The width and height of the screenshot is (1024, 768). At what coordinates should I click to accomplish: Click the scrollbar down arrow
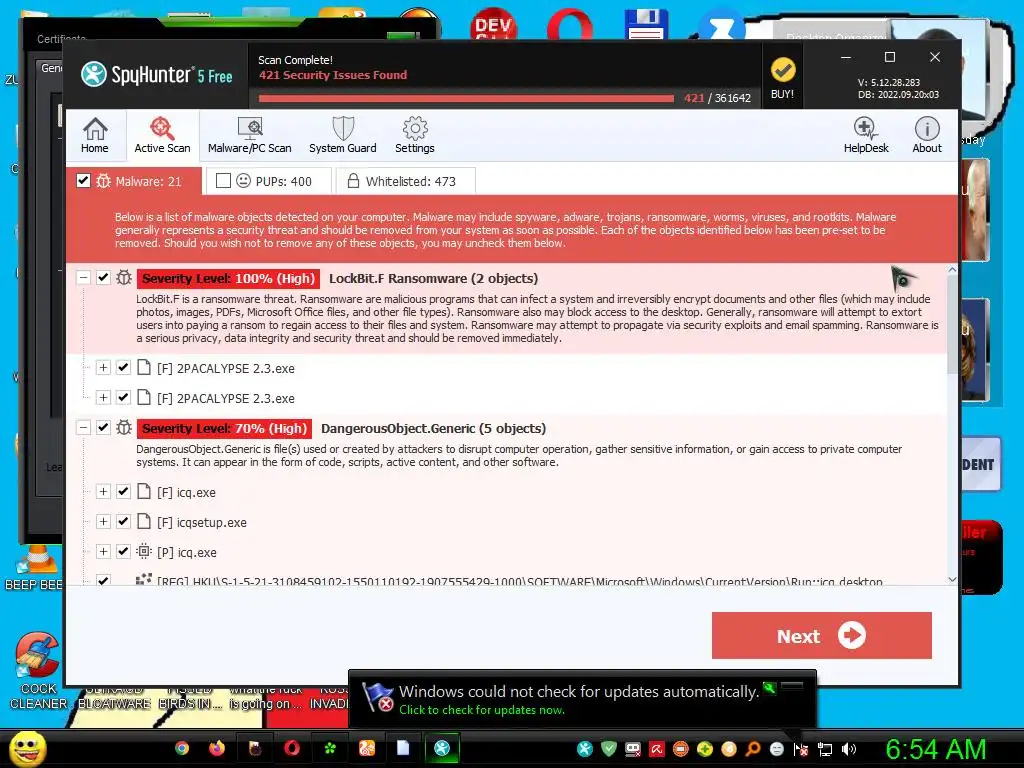952,579
